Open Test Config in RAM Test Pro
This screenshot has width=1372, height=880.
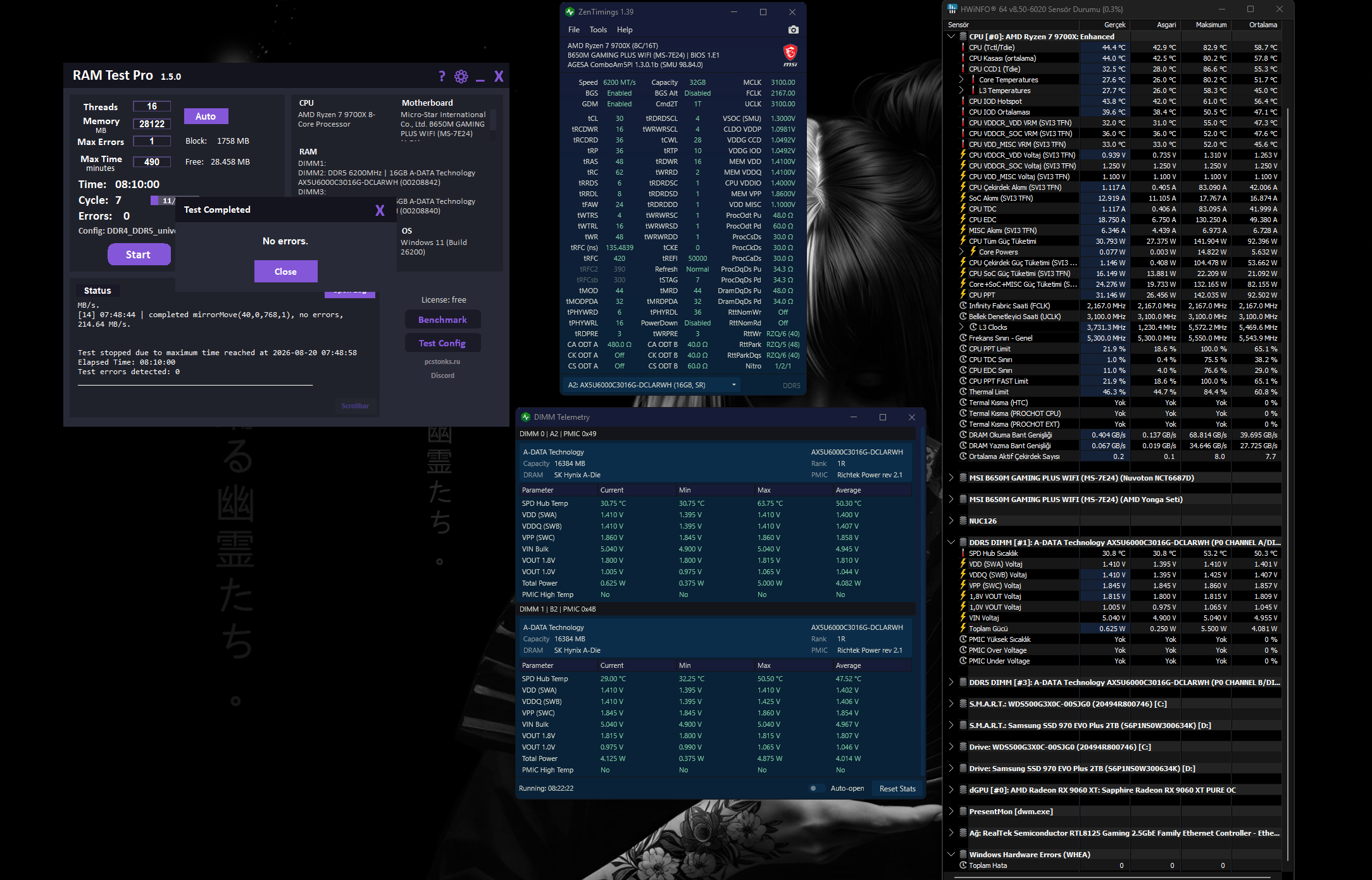coord(442,343)
